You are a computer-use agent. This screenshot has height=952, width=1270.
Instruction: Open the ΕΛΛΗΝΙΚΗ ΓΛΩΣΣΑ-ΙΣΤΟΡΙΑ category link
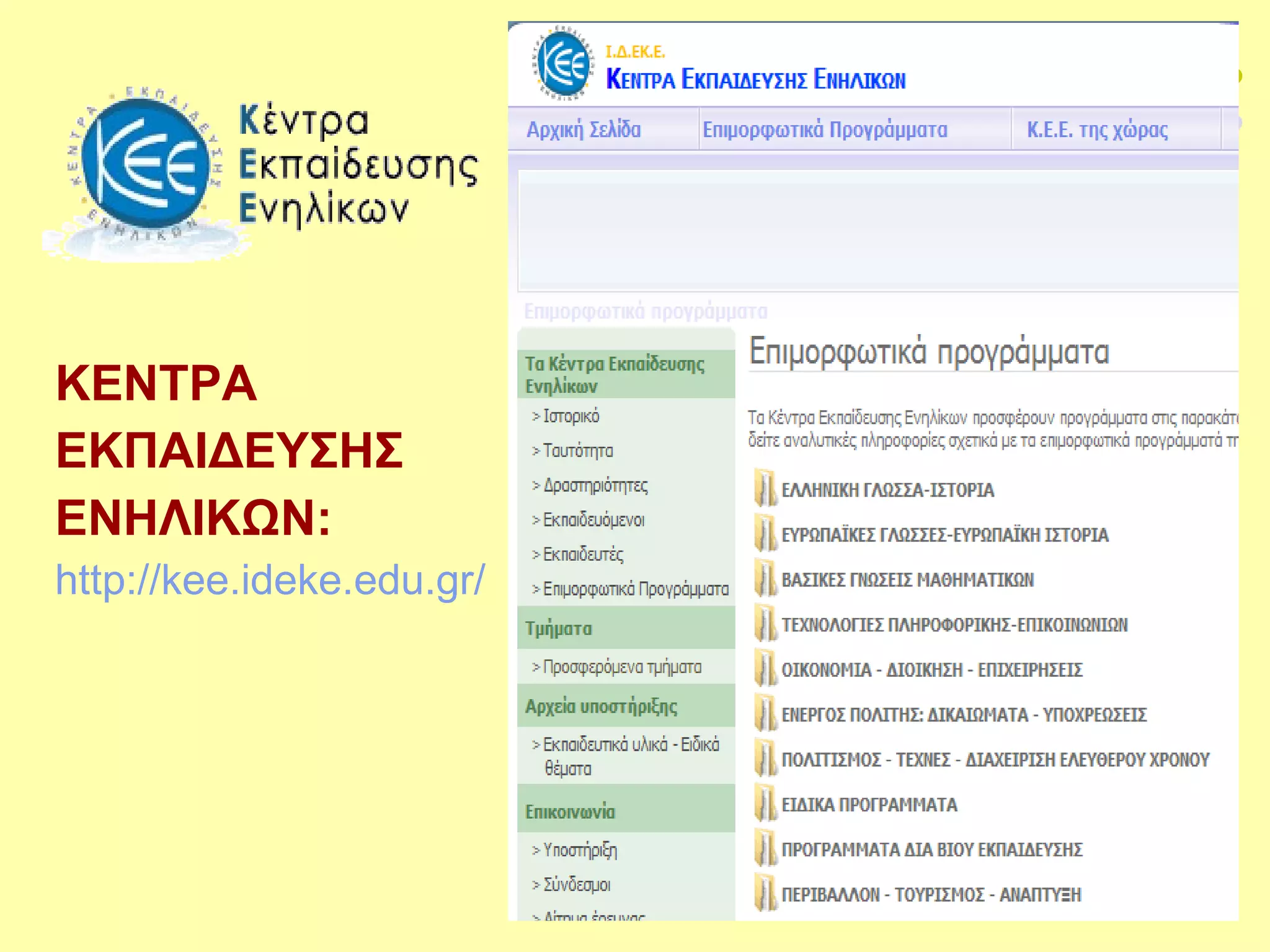click(887, 490)
